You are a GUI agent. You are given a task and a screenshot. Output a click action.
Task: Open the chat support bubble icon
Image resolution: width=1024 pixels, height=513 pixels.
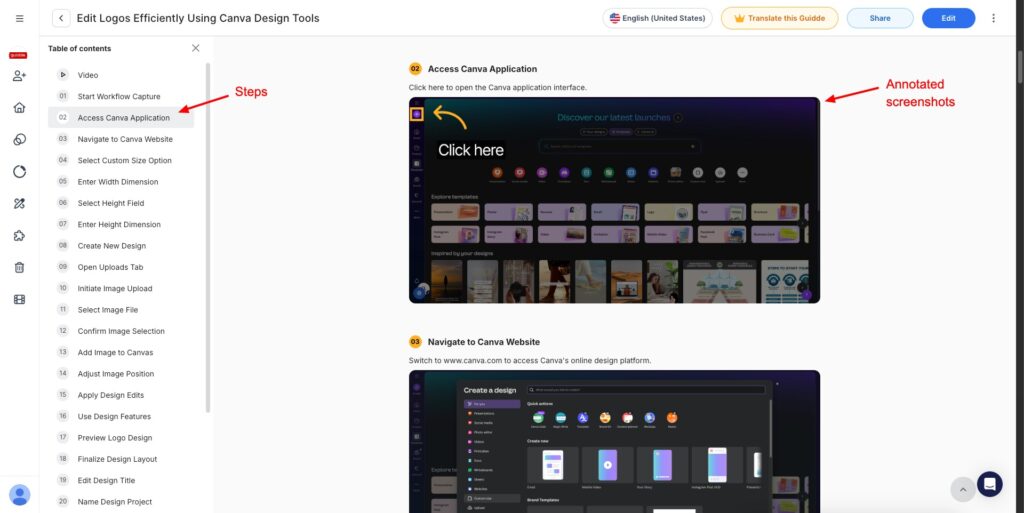point(989,484)
